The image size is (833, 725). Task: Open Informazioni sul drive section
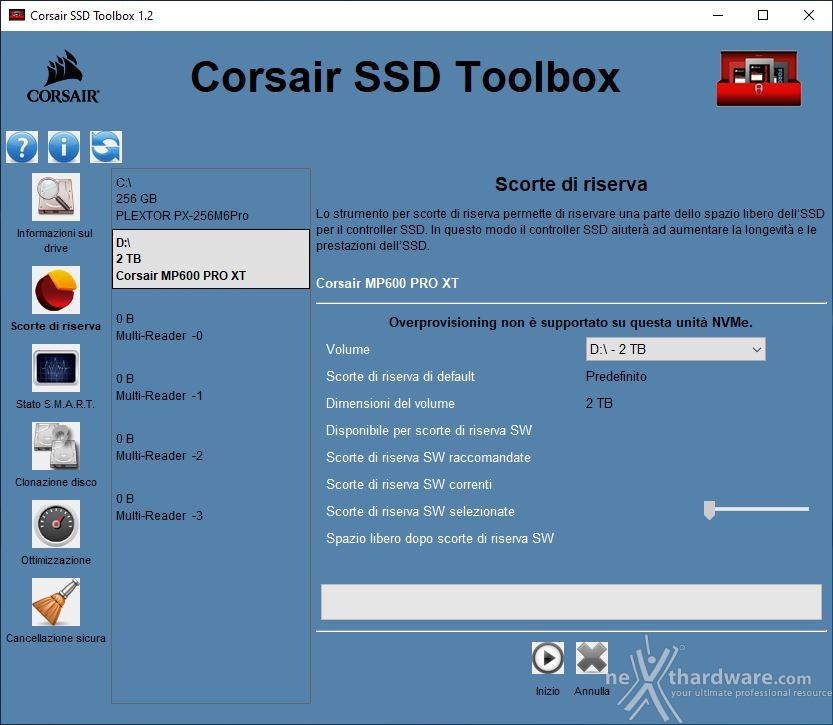tap(56, 197)
